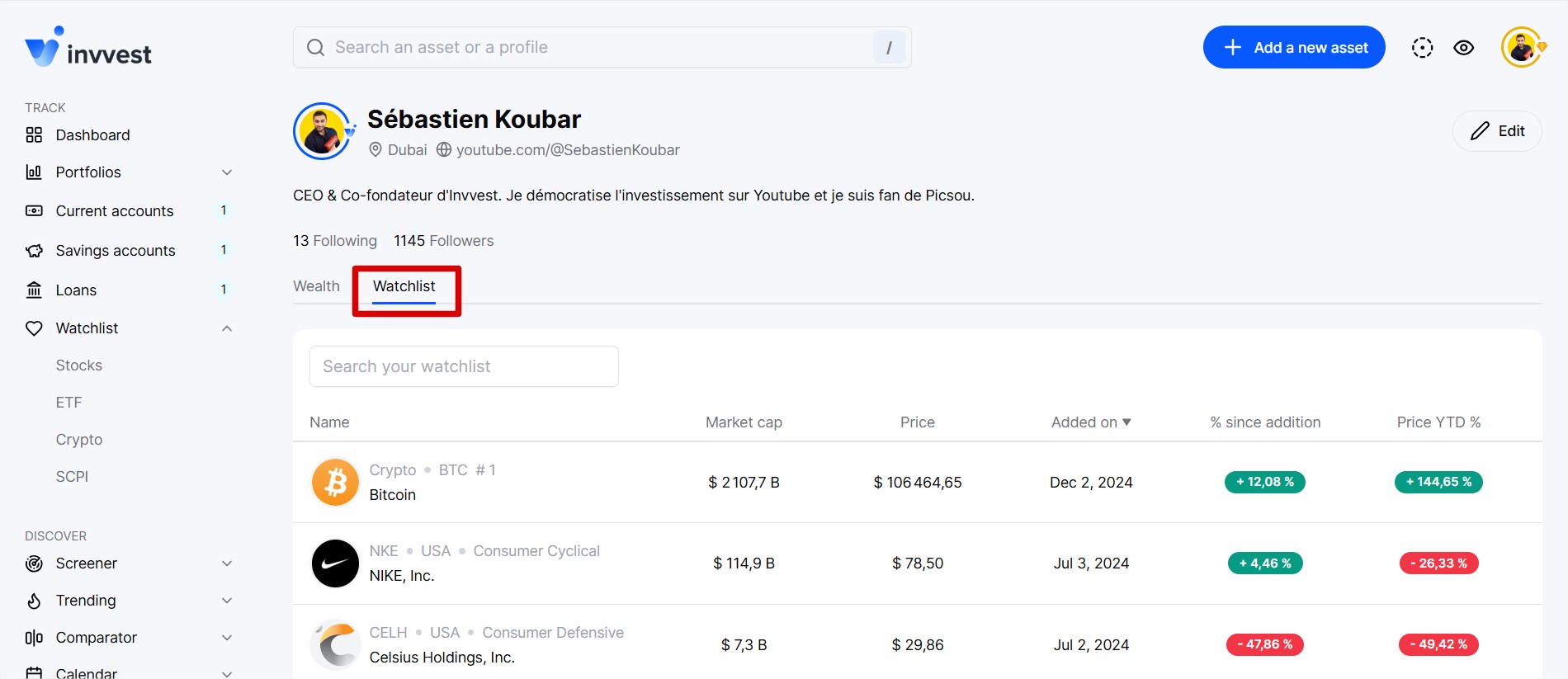Click the + 144,65 % badge
Screen dimensions: 1568x679
pyautogui.click(x=1438, y=482)
